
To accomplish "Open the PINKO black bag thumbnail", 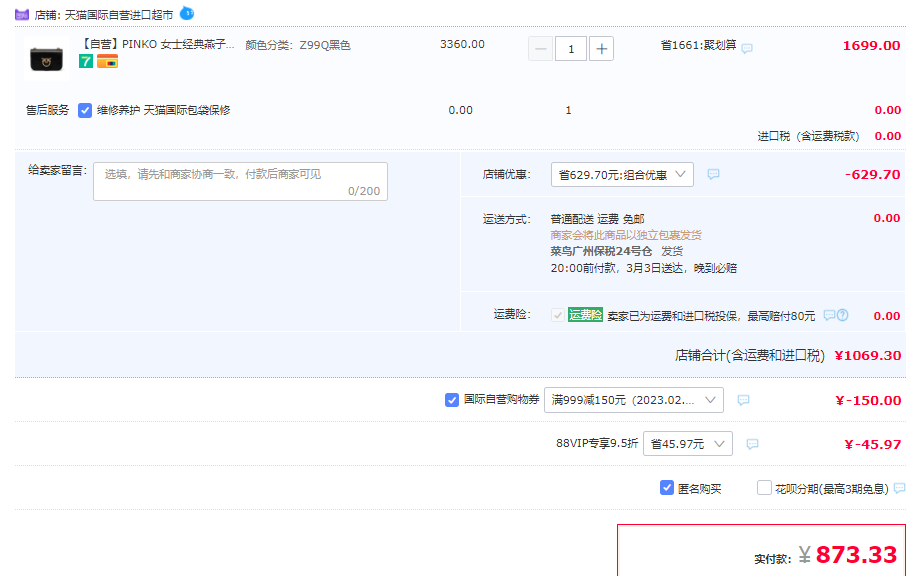I will [46, 59].
